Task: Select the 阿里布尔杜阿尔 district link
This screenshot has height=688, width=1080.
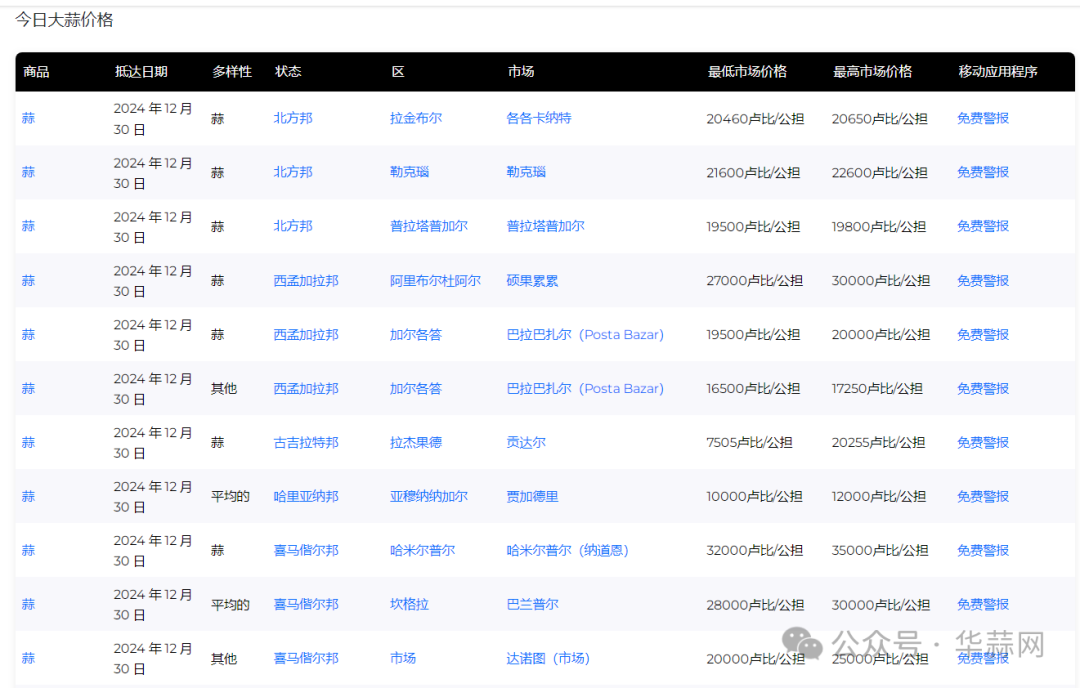Action: click(435, 281)
